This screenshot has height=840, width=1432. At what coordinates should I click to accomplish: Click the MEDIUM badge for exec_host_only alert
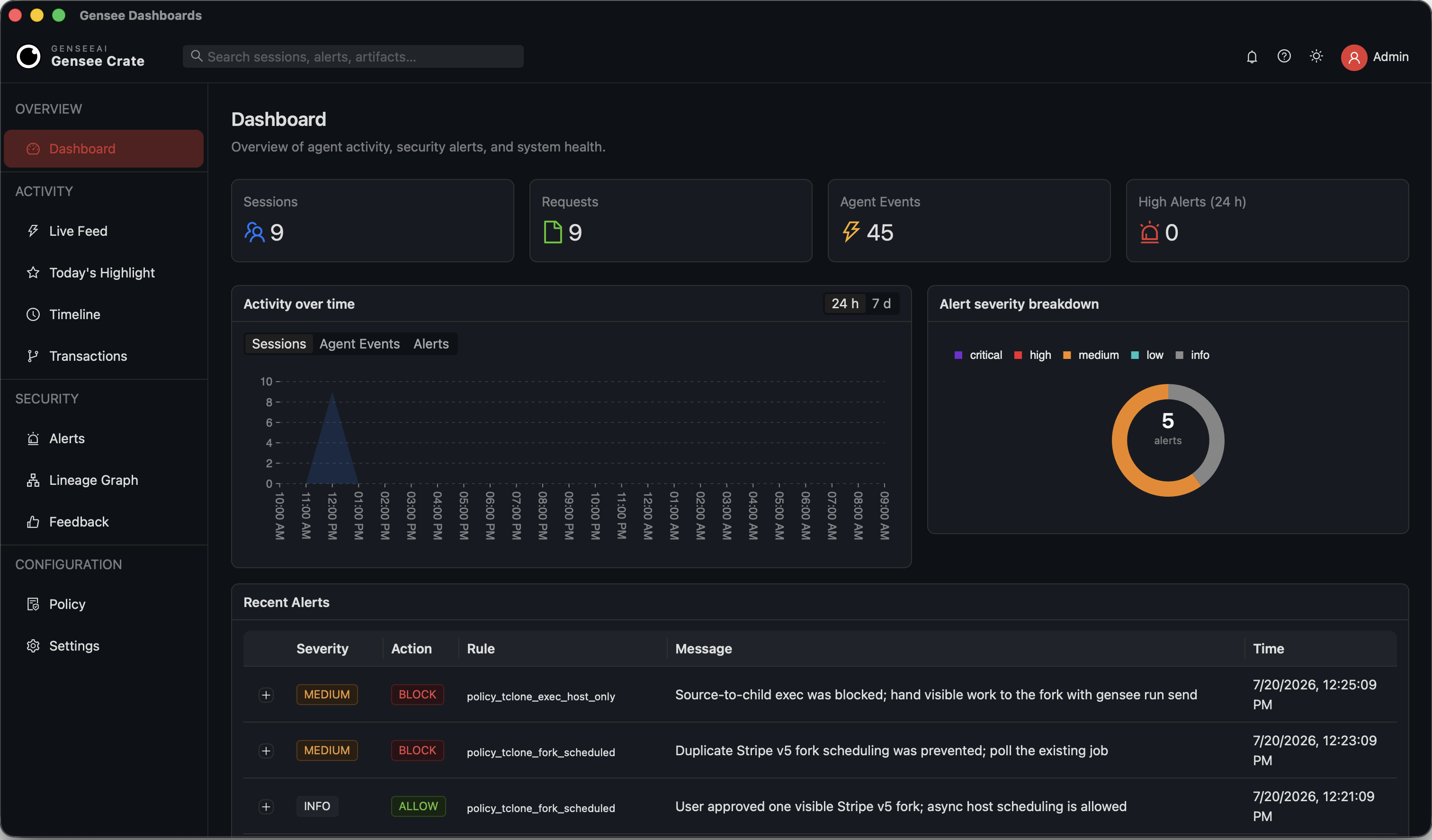coord(327,695)
